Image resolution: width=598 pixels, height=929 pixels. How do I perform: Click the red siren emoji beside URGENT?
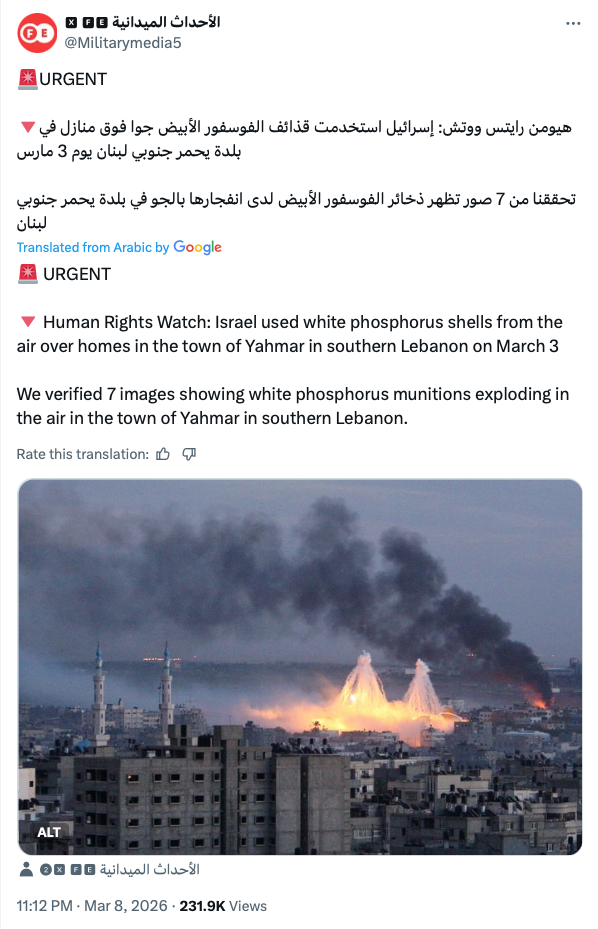tap(27, 79)
